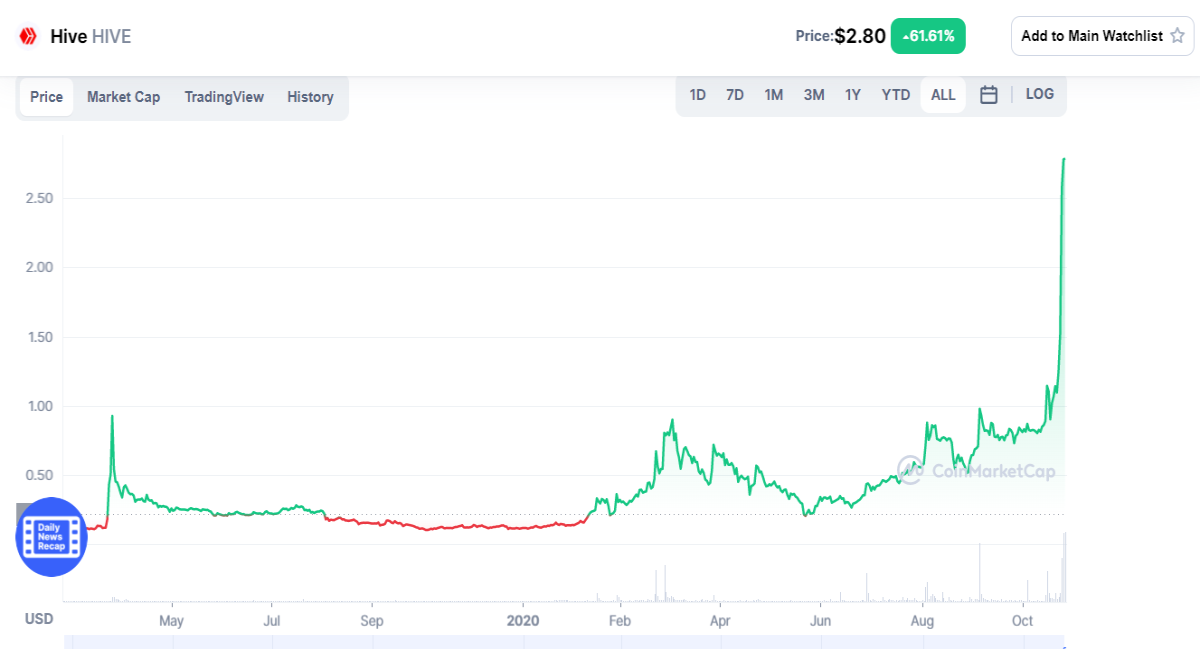Click the 2020 x-axis label
Image resolution: width=1200 pixels, height=649 pixels.
click(523, 620)
